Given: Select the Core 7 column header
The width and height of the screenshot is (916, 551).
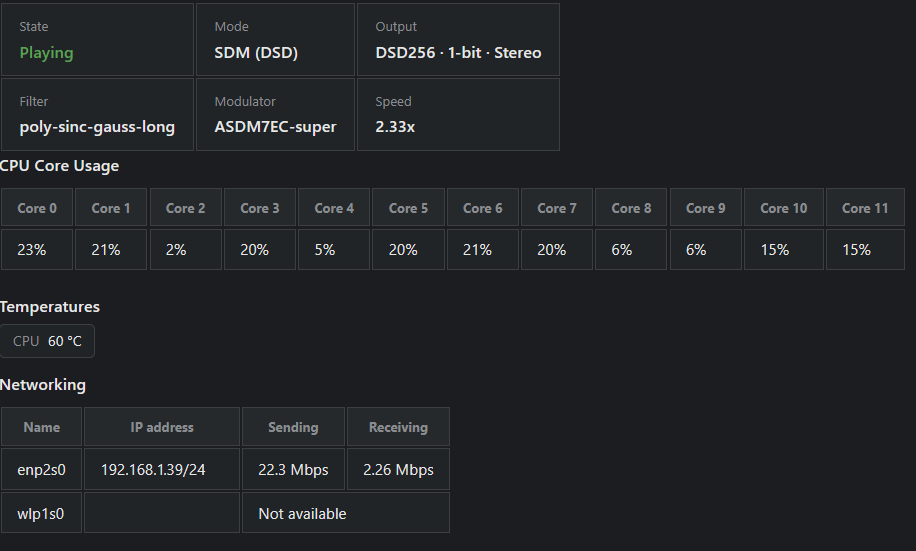Looking at the screenshot, I should tap(557, 207).
